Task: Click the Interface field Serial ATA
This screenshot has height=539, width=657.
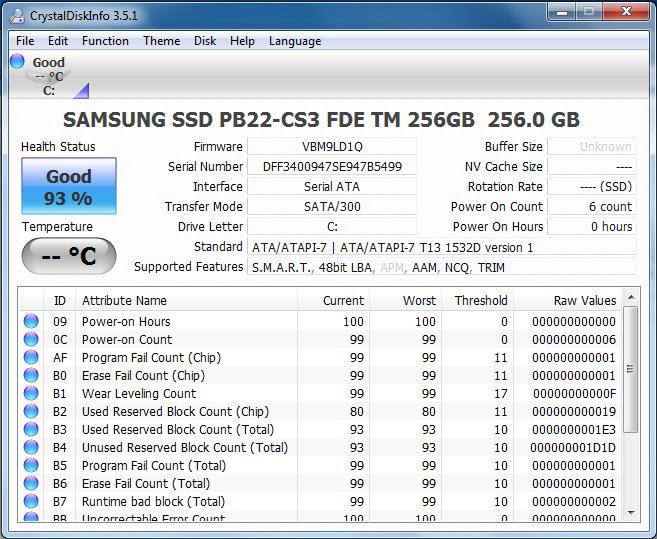Action: (332, 187)
